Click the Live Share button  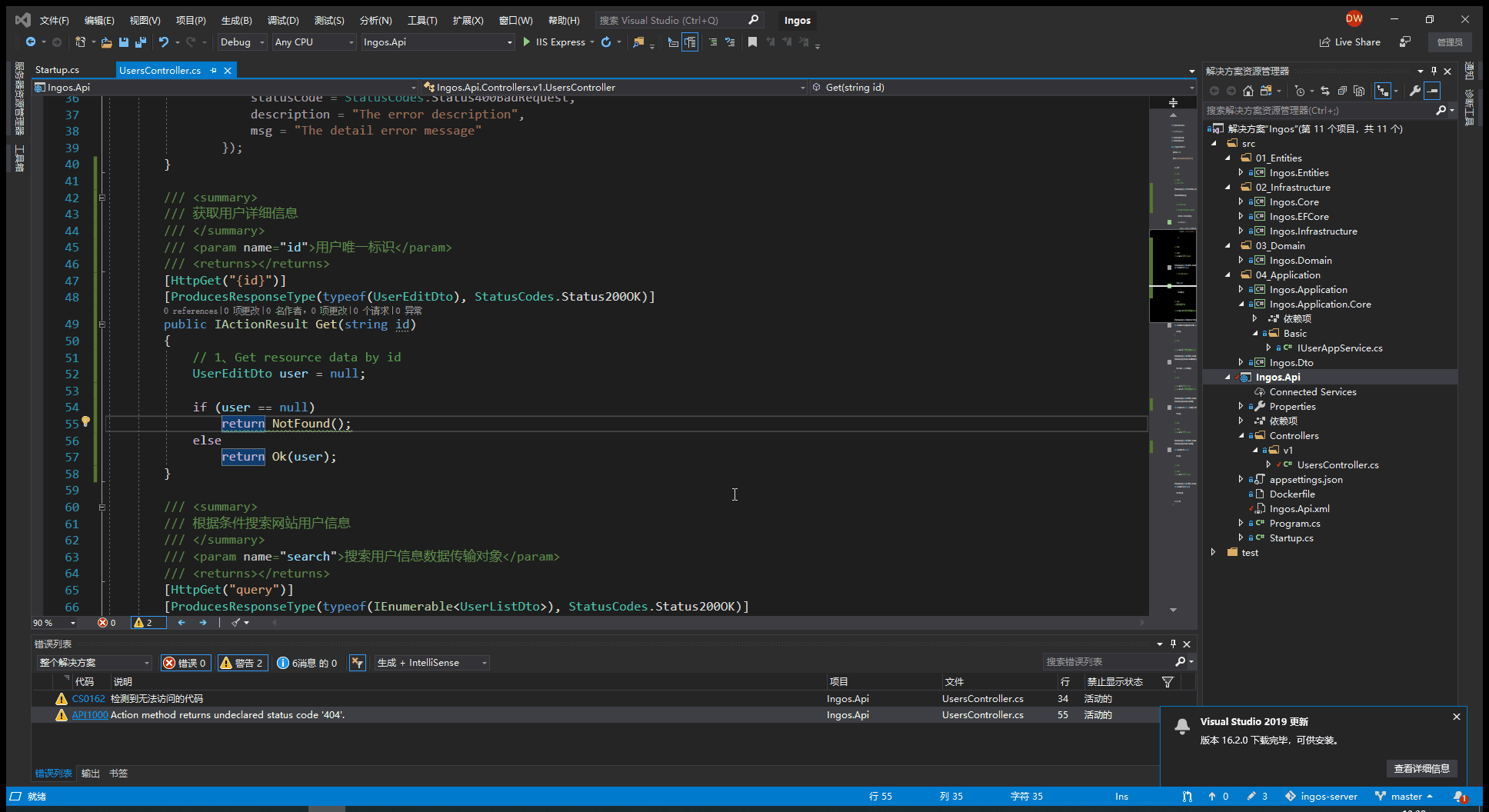(1349, 42)
